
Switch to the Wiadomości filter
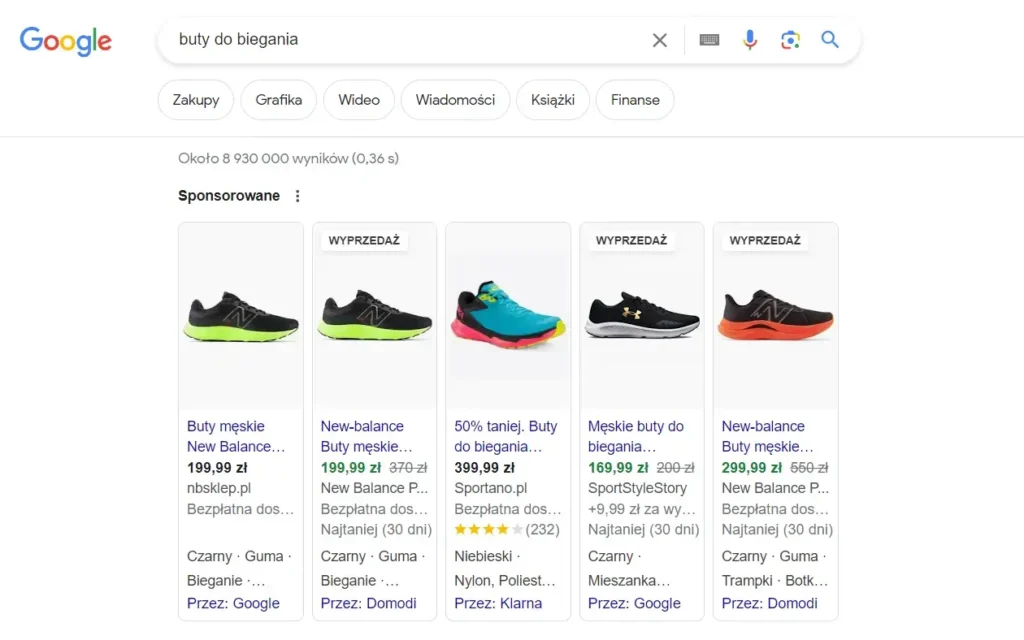[x=455, y=100]
